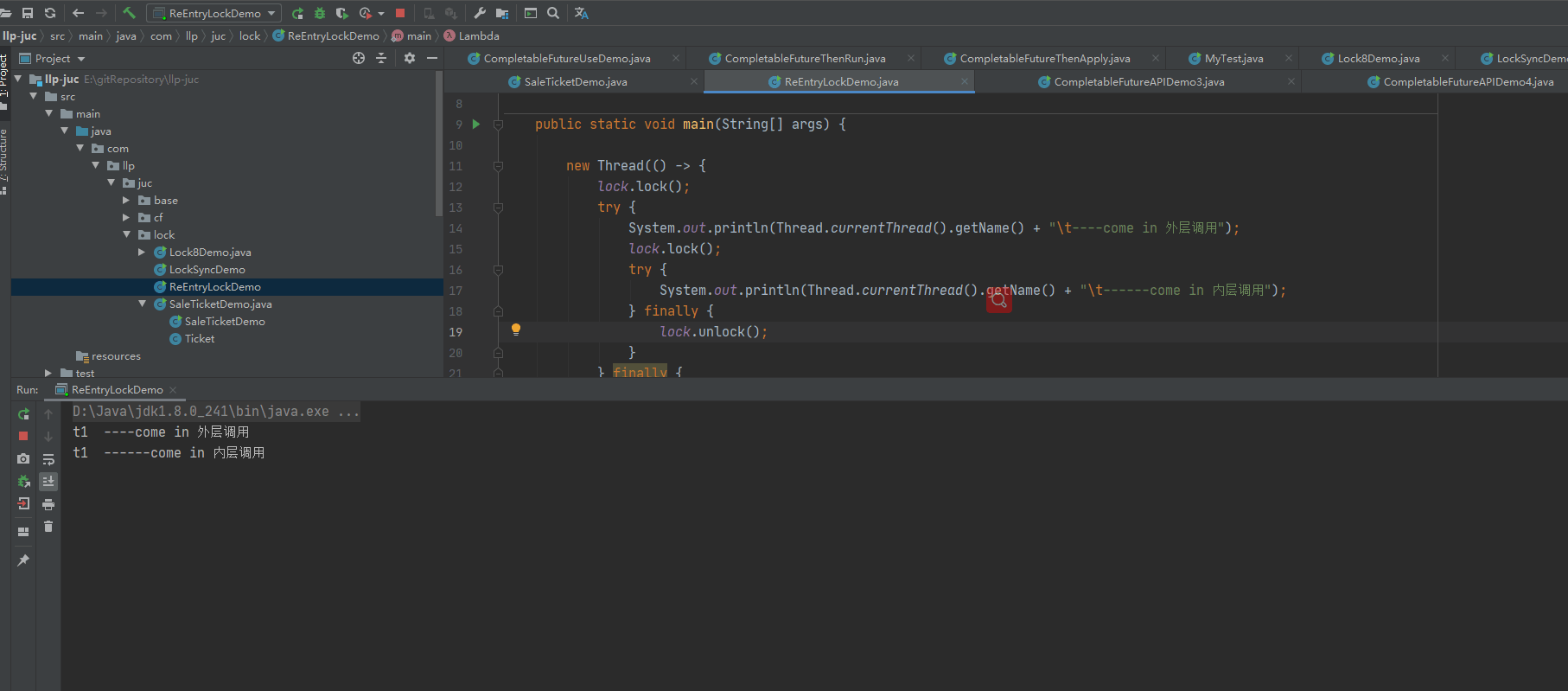Click the red Stop icon in top toolbar

click(400, 13)
